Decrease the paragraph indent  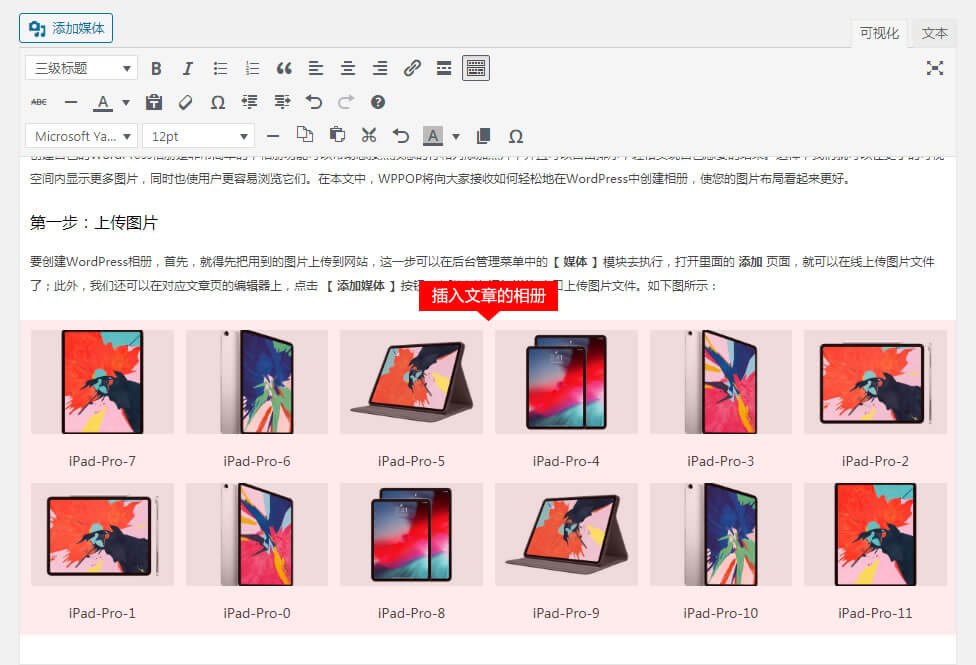tap(250, 102)
